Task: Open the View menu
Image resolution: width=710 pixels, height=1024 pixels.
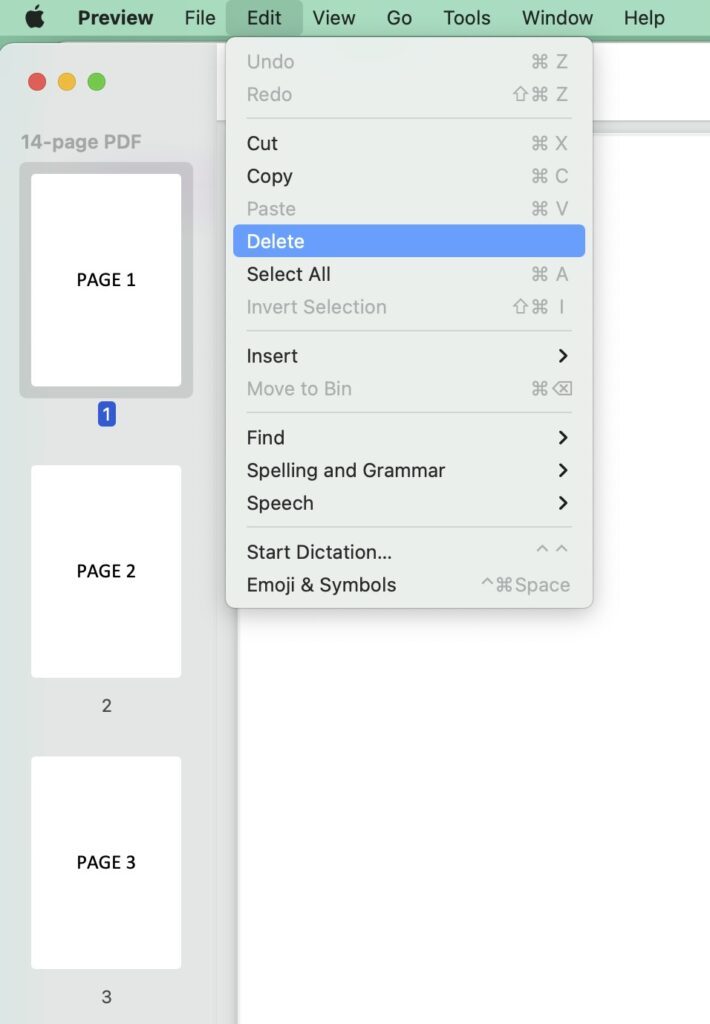Action: pos(334,17)
